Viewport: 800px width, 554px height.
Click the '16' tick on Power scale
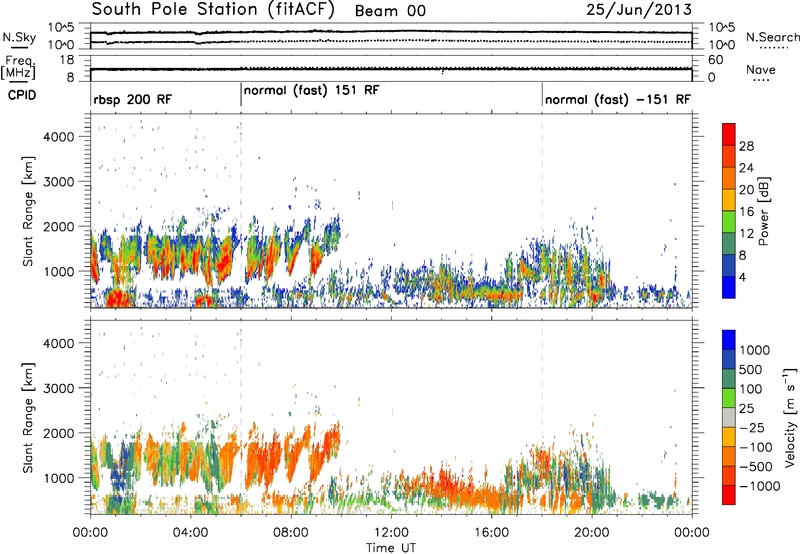[746, 212]
